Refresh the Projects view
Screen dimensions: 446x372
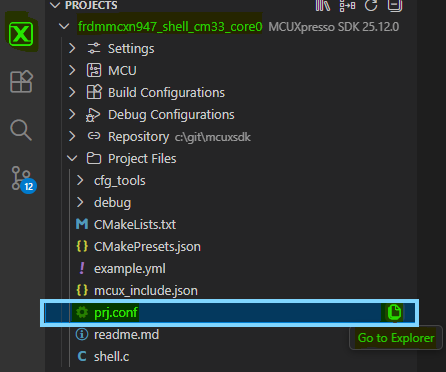371,5
